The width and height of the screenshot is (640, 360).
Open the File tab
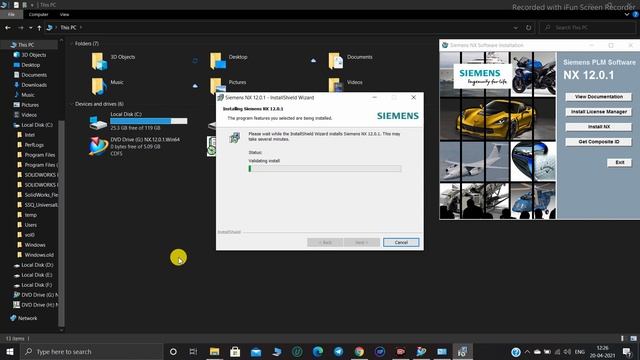11,14
